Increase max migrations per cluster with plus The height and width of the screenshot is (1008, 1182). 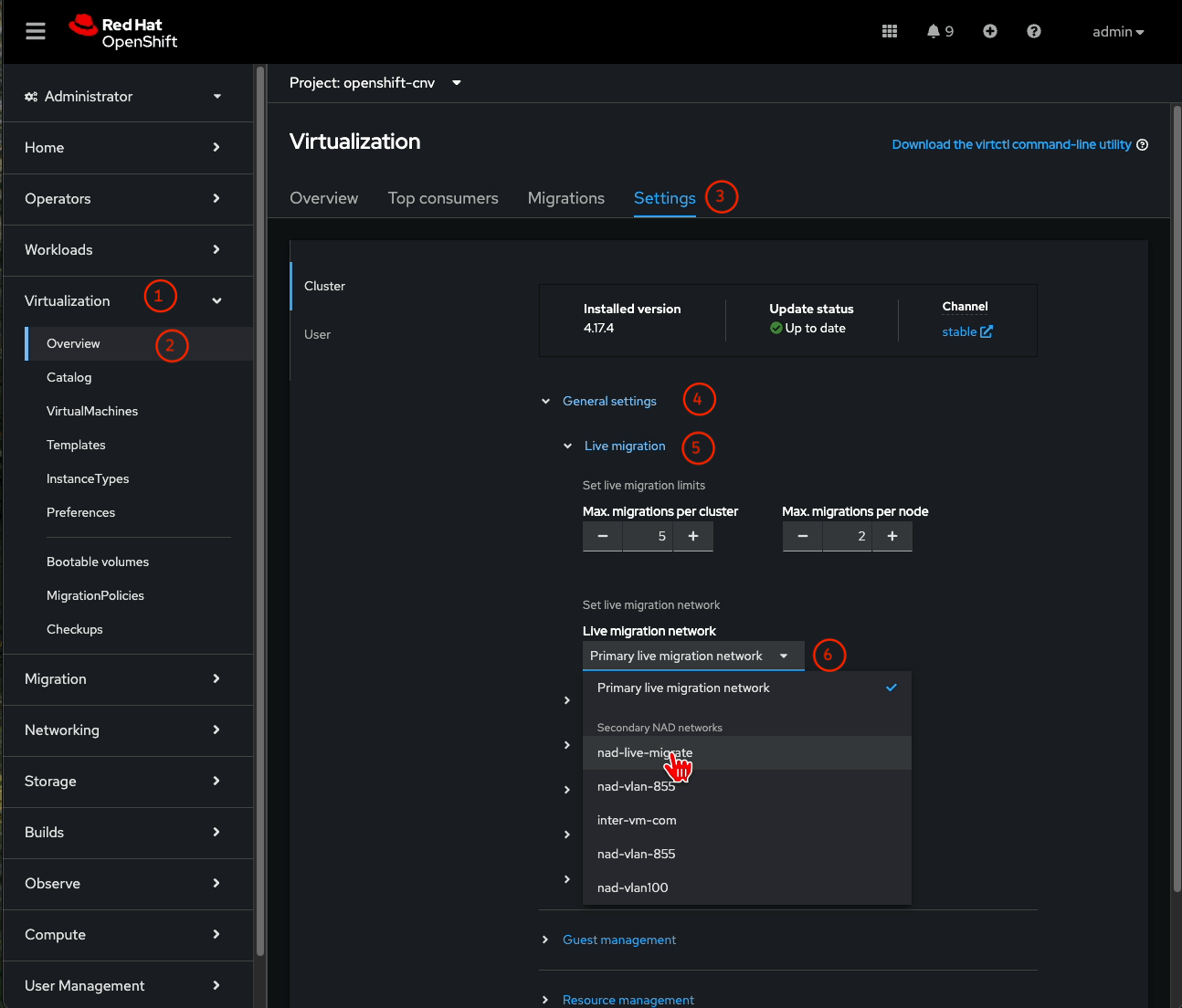(693, 536)
